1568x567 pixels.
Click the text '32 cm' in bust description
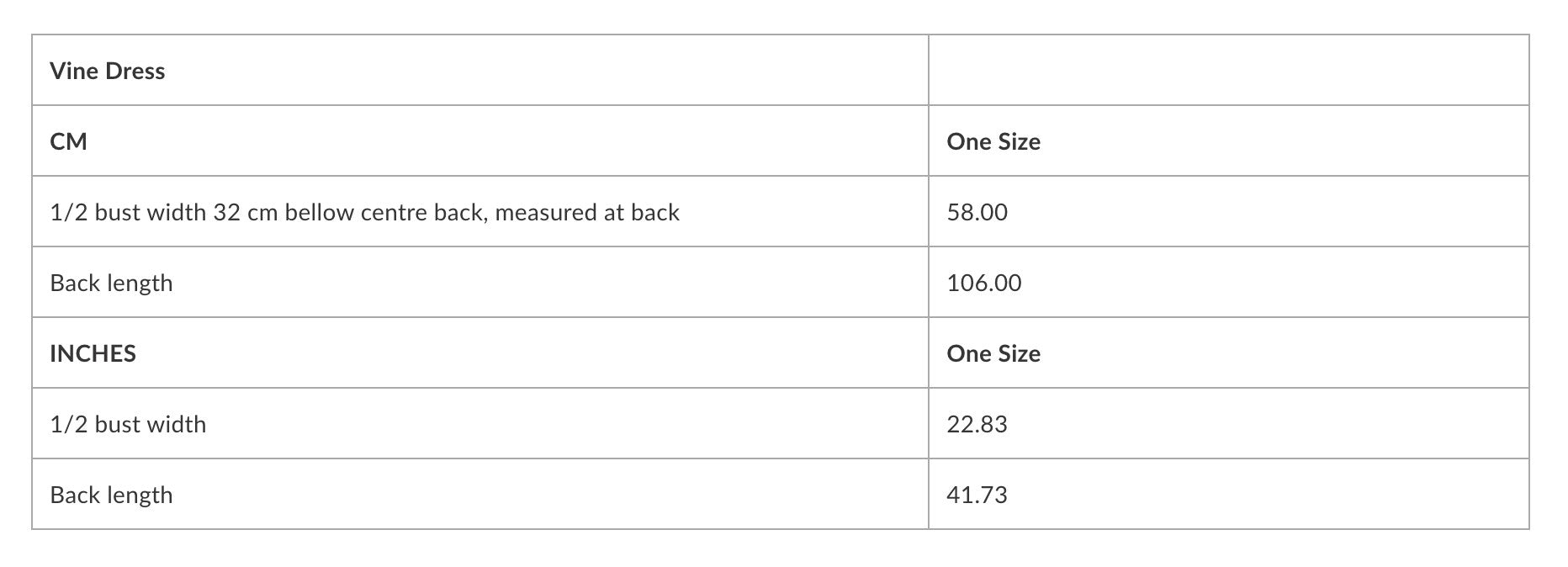pyautogui.click(x=246, y=212)
